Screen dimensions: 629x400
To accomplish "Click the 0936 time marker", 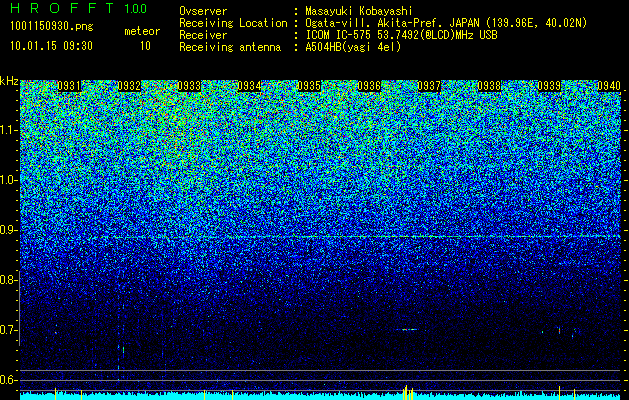I will coord(369,86).
